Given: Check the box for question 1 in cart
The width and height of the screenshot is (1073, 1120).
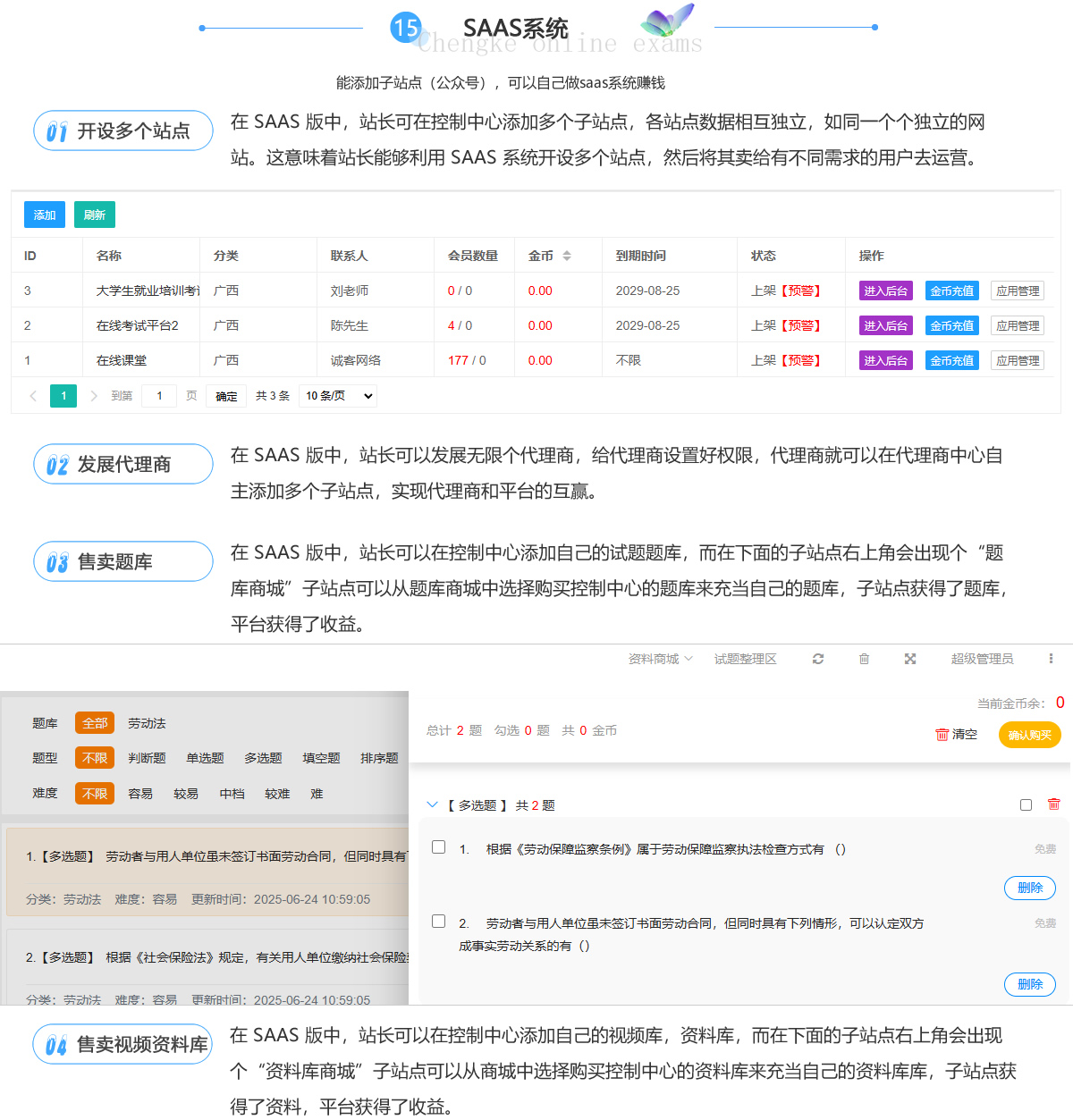Looking at the screenshot, I should click(439, 846).
